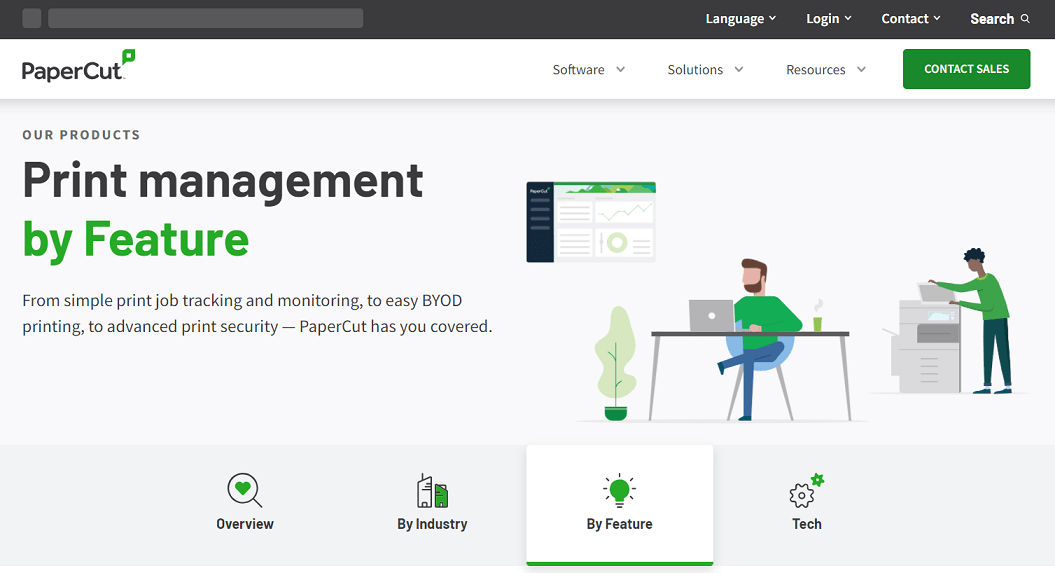Click the search magnifier icon

[x=1025, y=19]
